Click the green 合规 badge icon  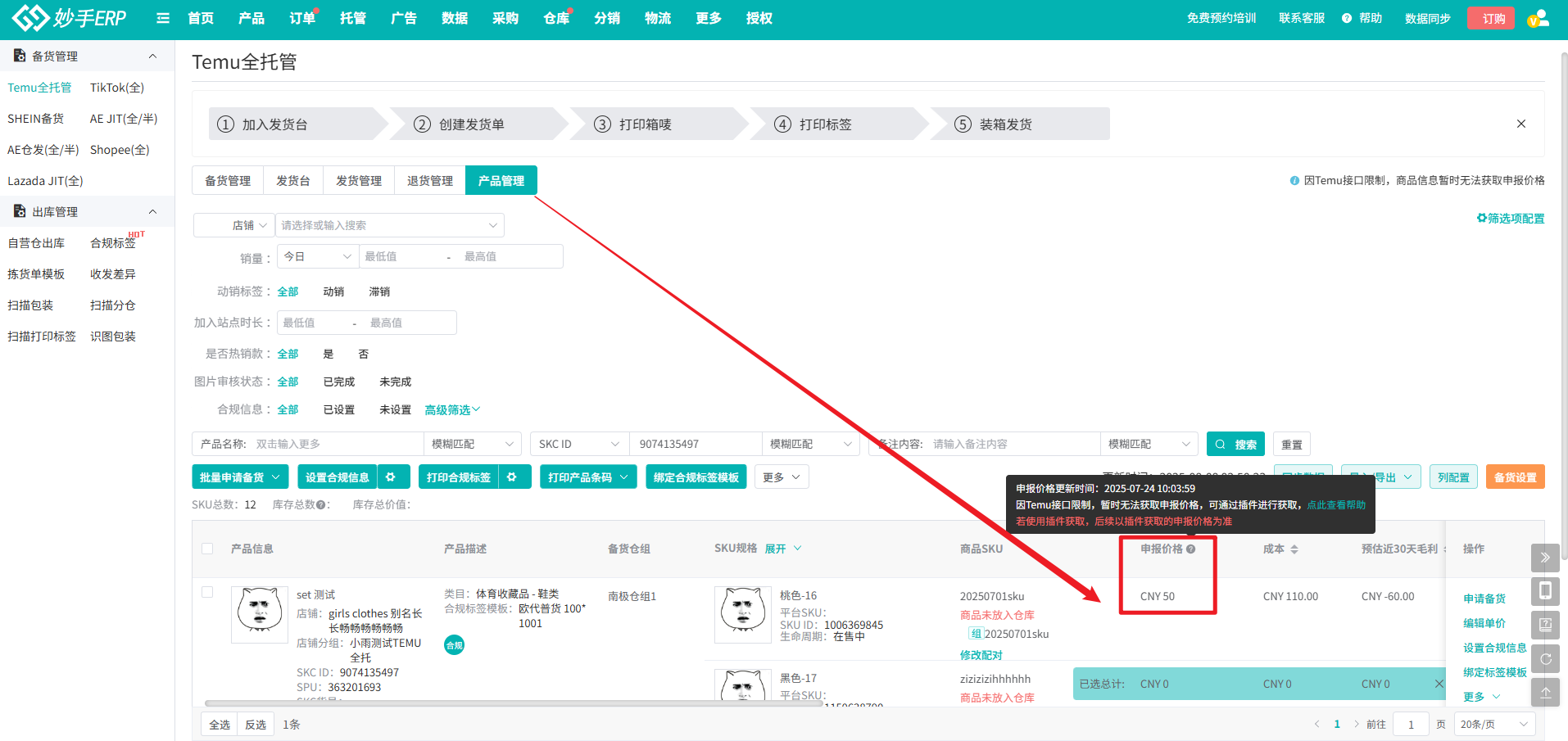pos(454,645)
